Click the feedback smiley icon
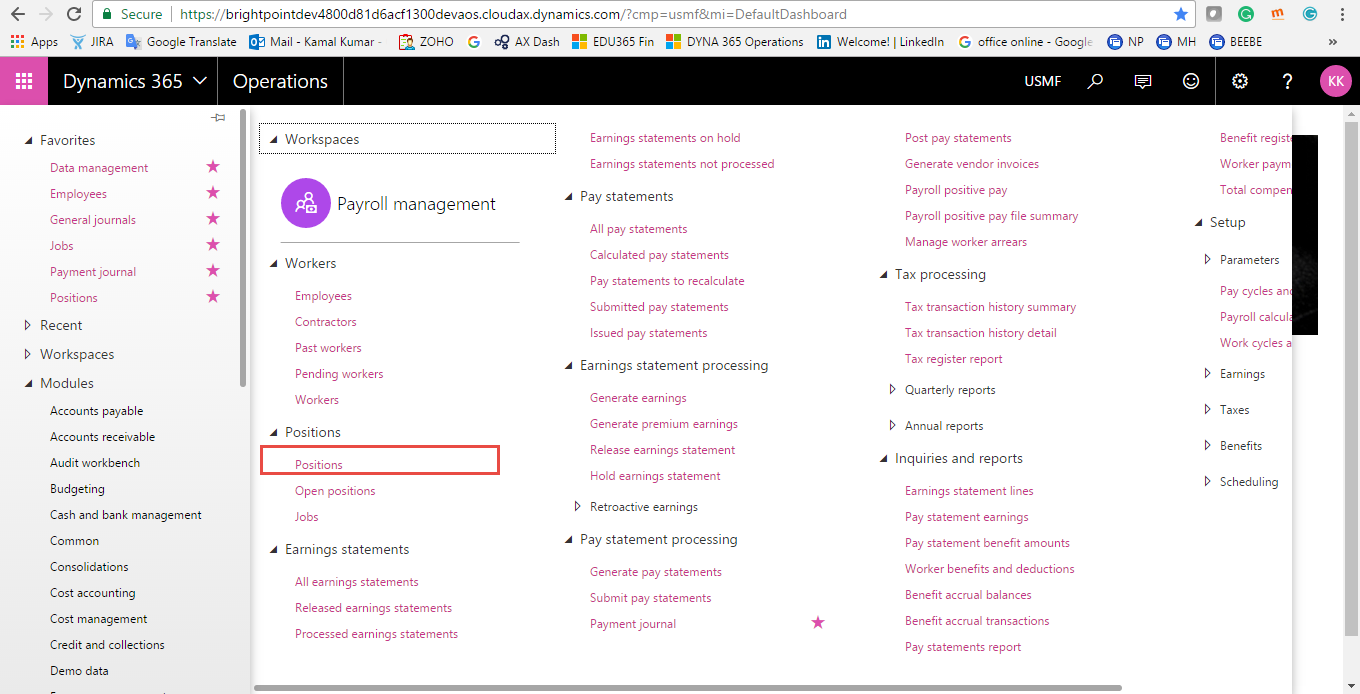This screenshot has height=694, width=1360. tap(1190, 81)
